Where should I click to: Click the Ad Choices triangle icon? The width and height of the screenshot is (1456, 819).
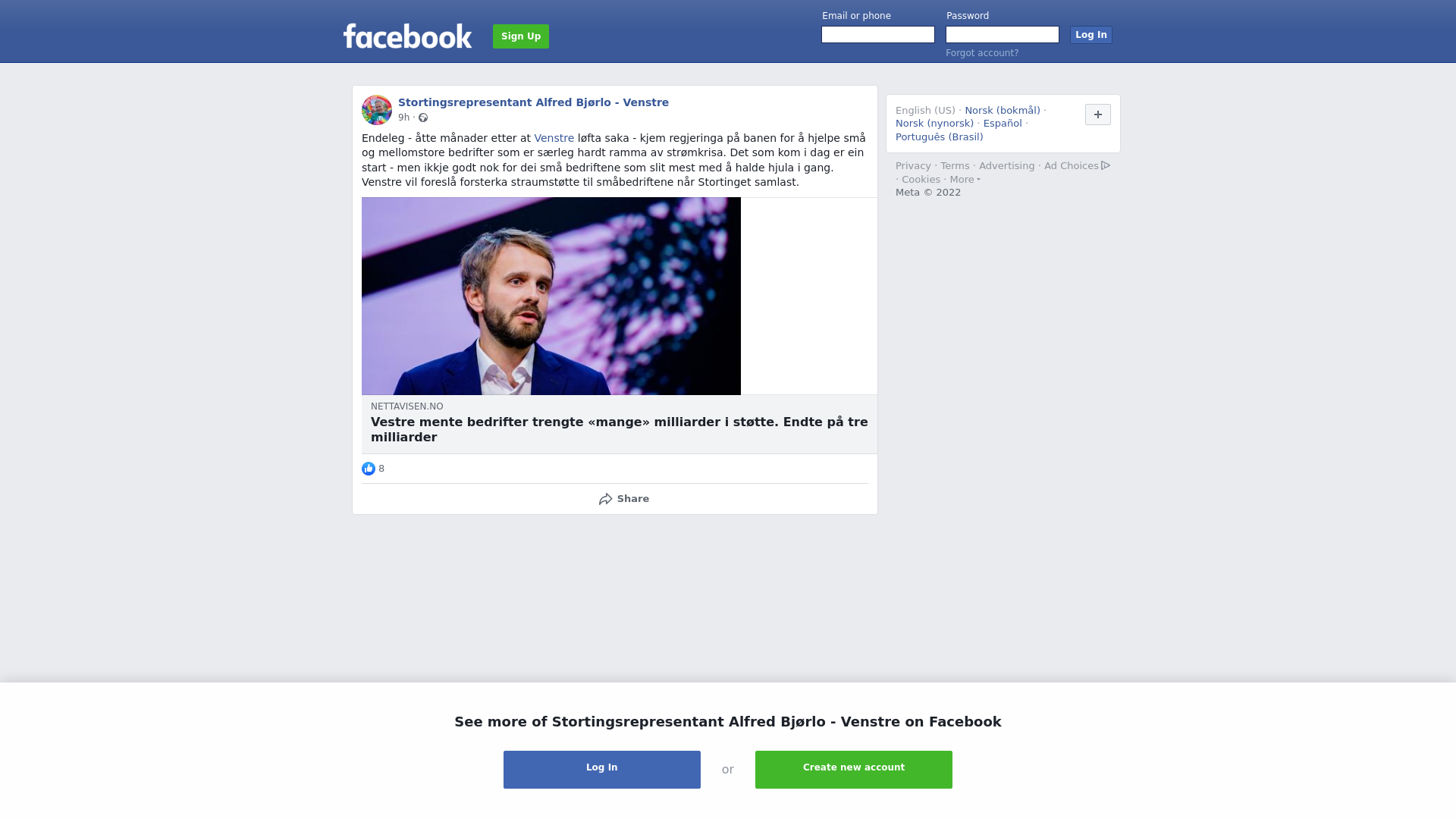click(x=1106, y=165)
